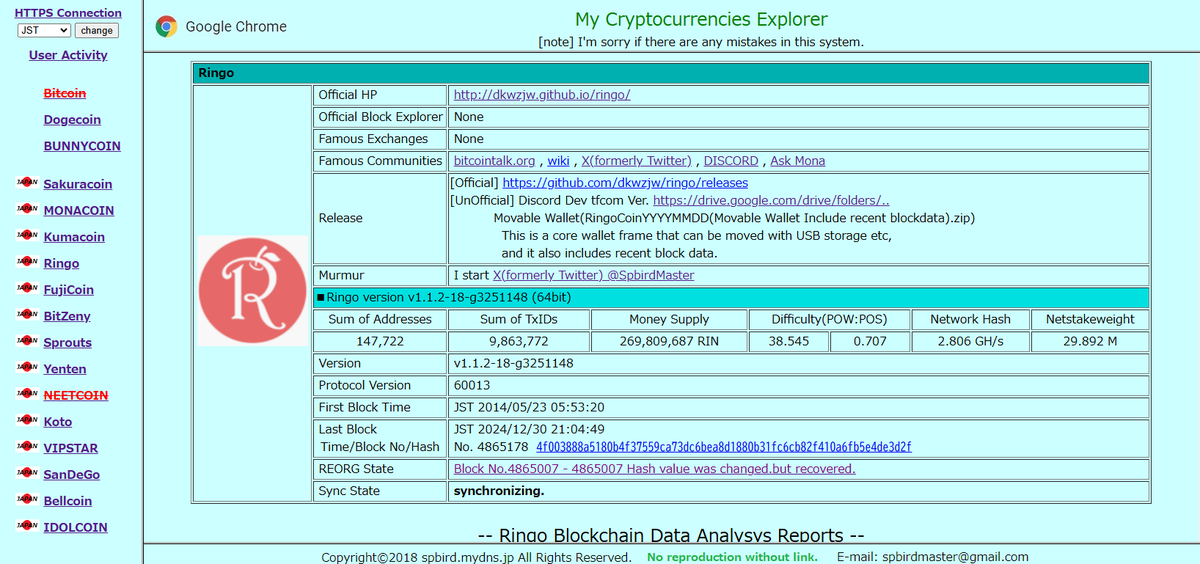
Task: Open the JST timezone dropdown
Action: 45,30
